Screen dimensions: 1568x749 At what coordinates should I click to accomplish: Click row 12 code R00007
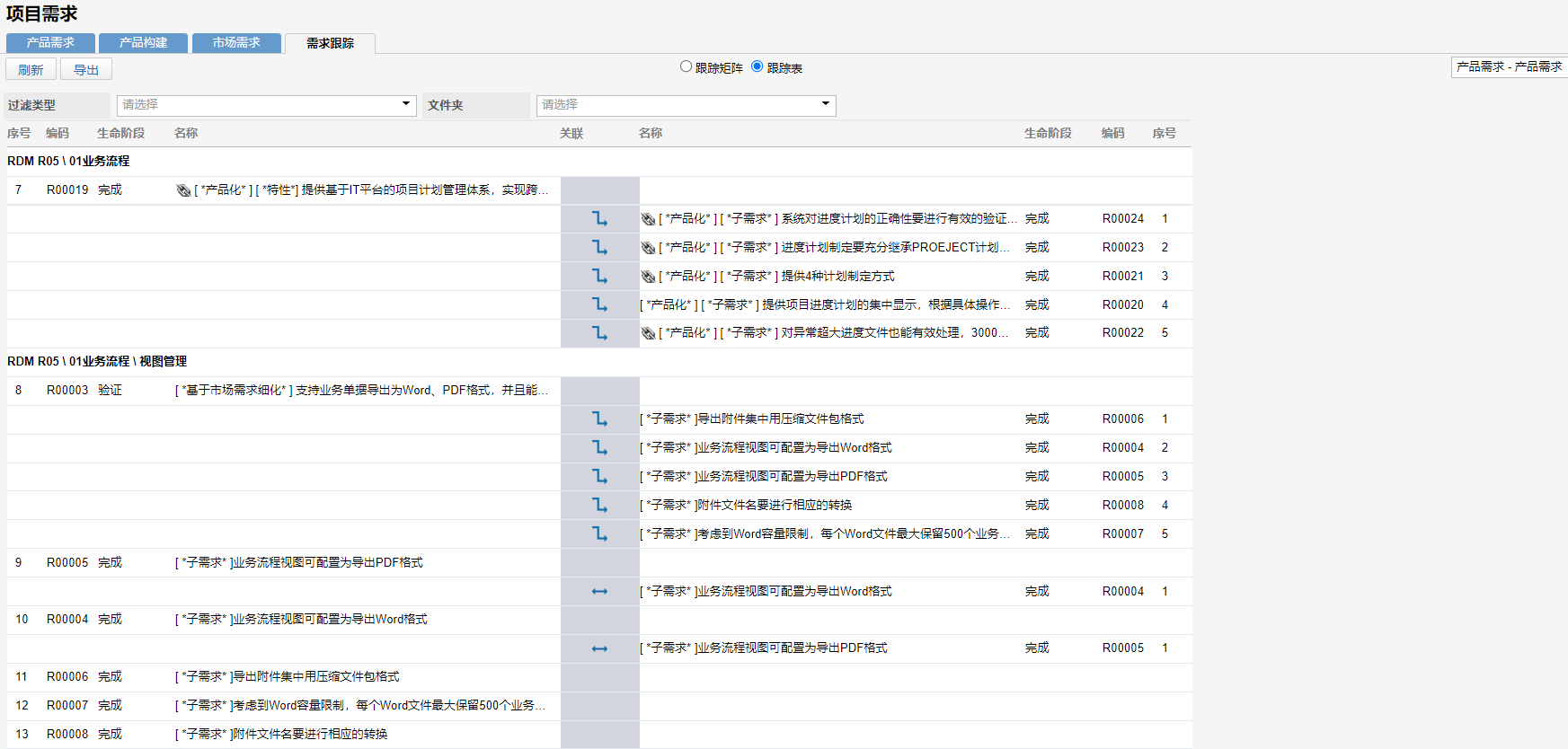pos(67,705)
